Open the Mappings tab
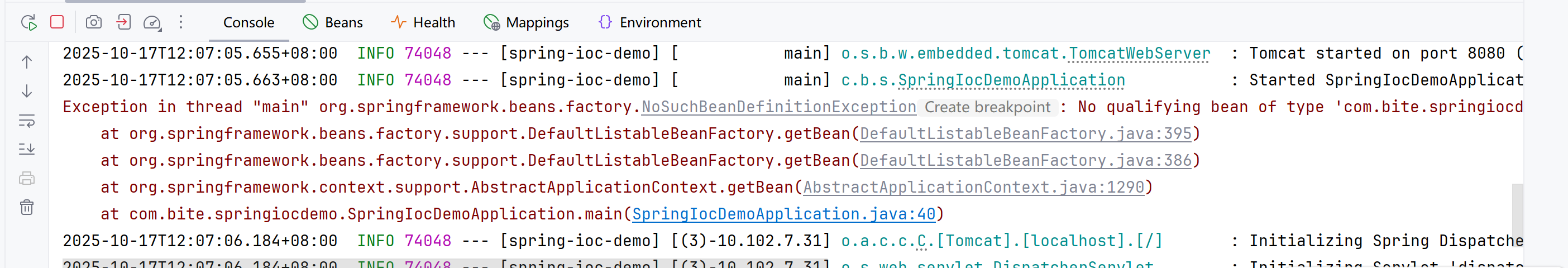Image resolution: width=1568 pixels, height=268 pixels. (527, 22)
